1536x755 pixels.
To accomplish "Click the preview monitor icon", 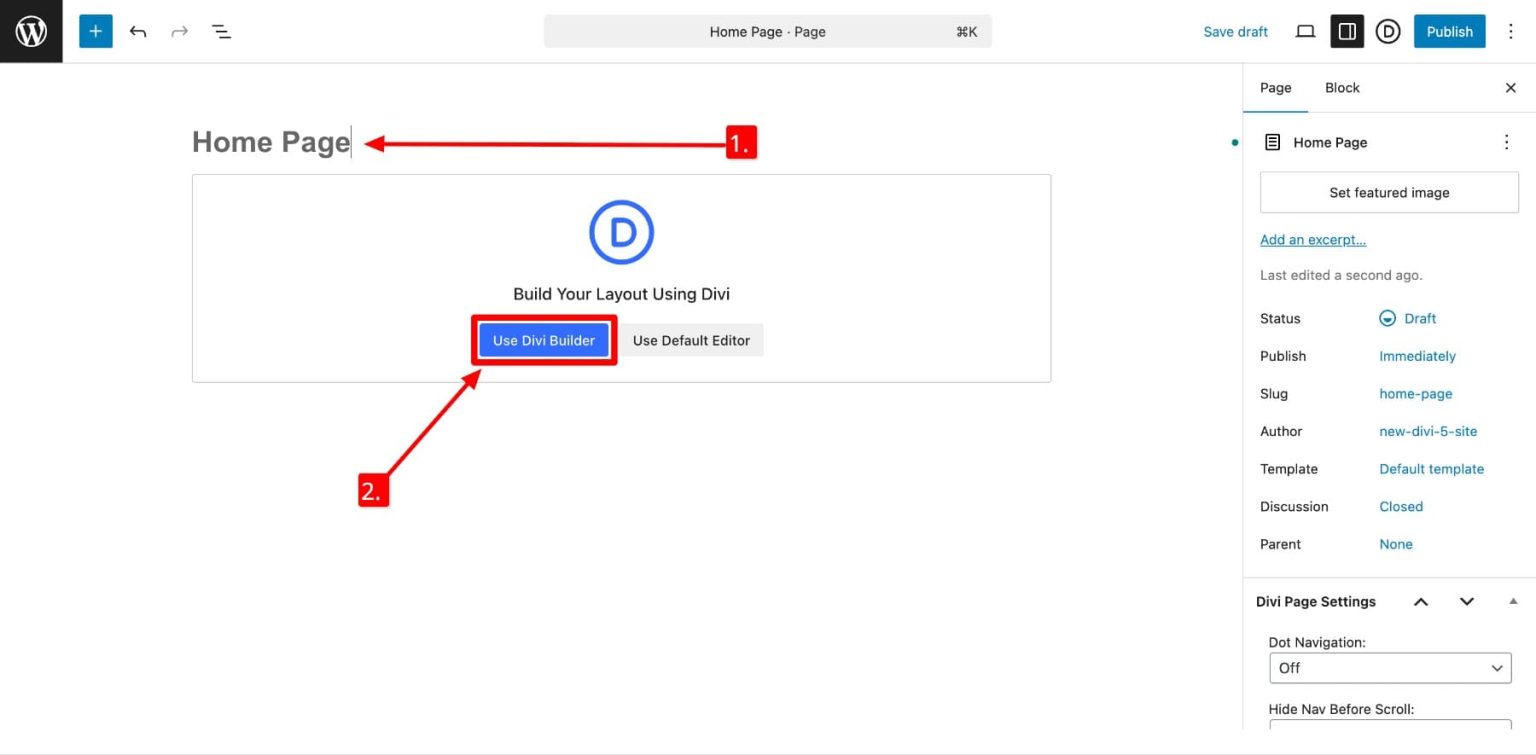I will click(1305, 31).
